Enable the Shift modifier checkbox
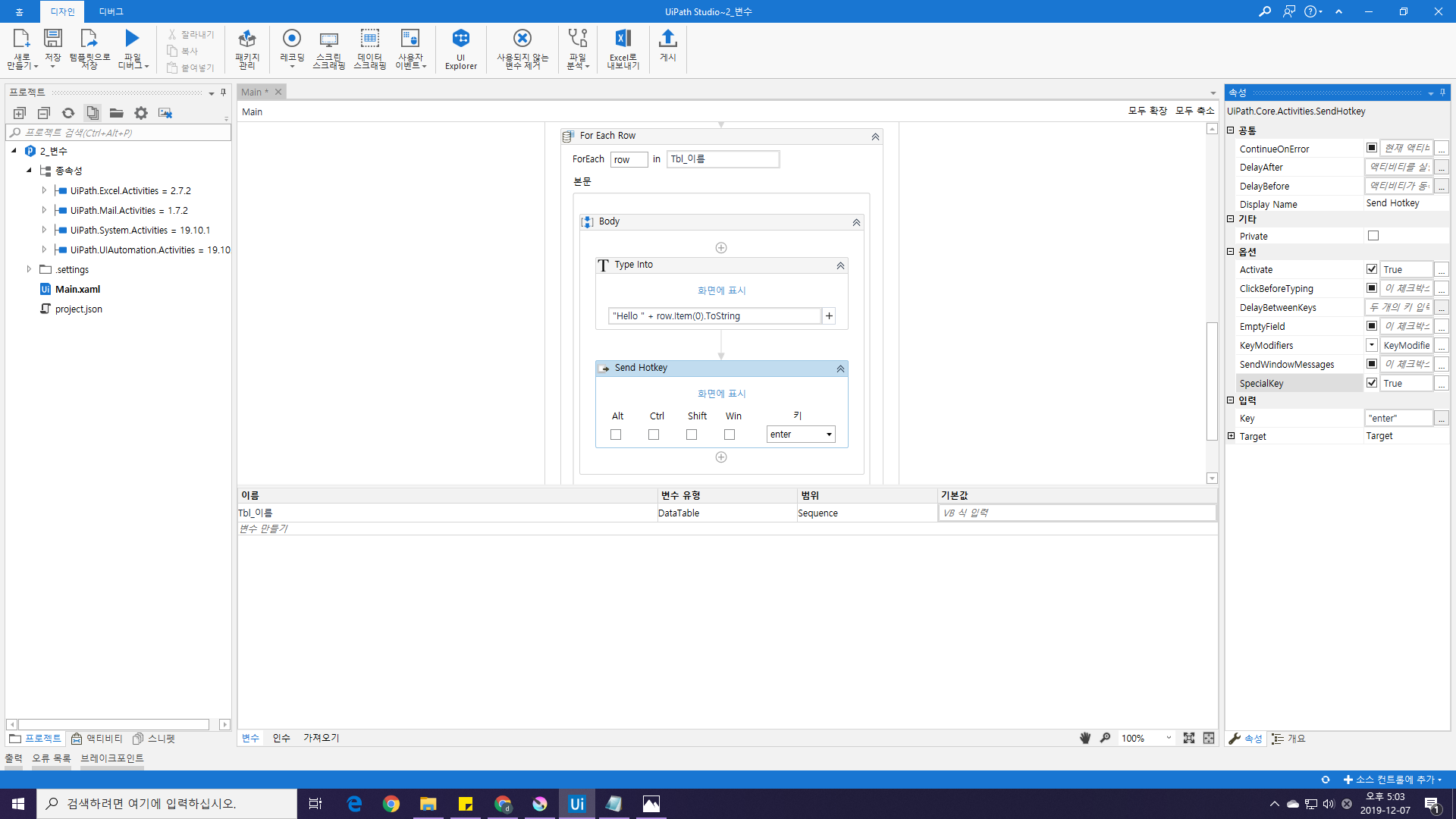The image size is (1456, 819). (692, 435)
